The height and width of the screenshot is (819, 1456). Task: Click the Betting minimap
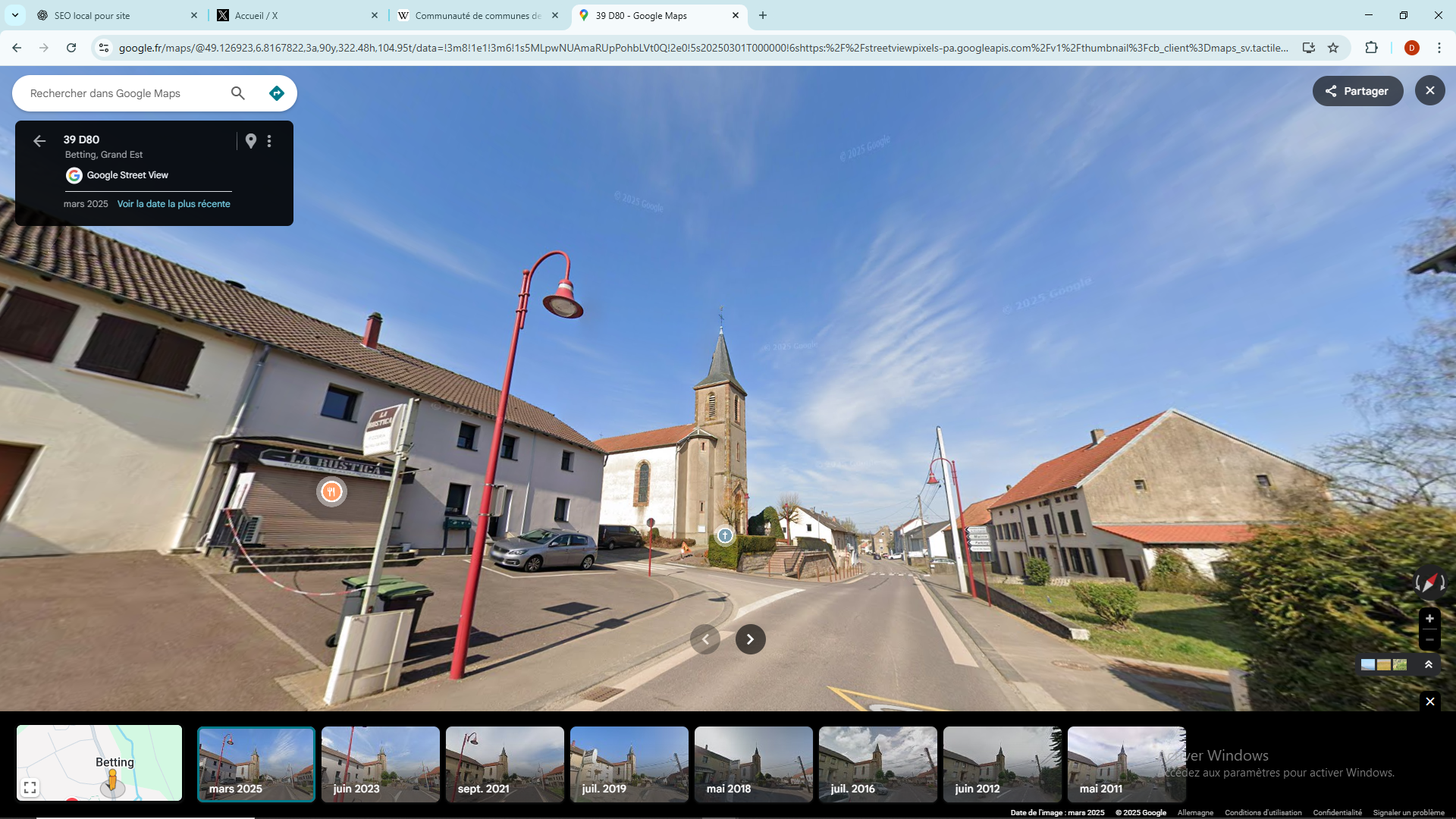tap(99, 763)
